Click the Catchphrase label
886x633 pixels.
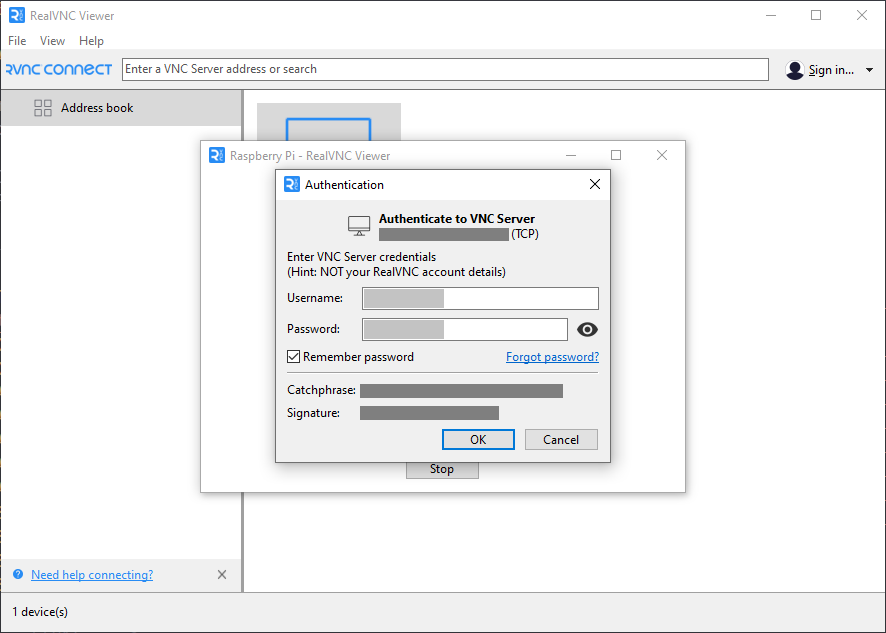pos(322,390)
